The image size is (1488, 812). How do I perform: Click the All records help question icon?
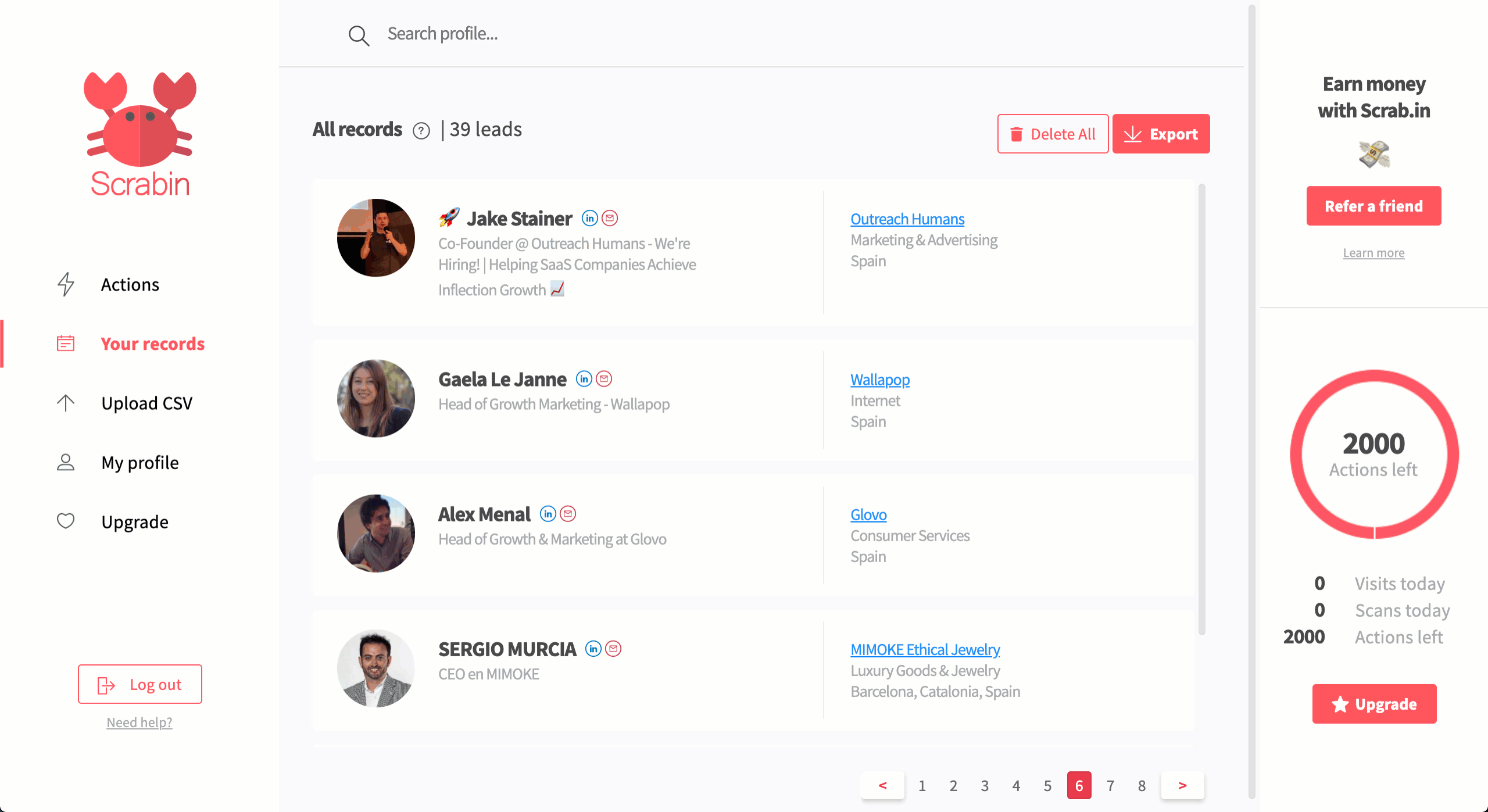[x=421, y=131]
